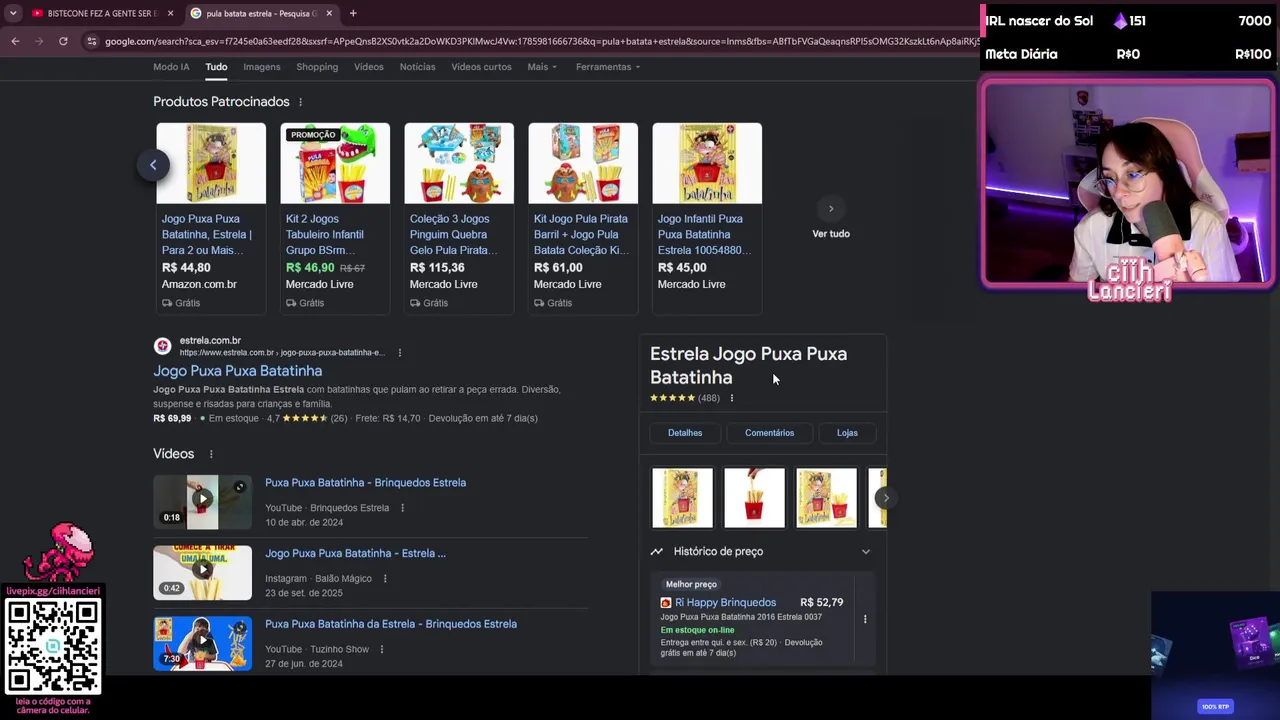Open Amazon Jogo Puxa Batatinha product image
Image resolution: width=1280 pixels, height=720 pixels.
coord(211,163)
